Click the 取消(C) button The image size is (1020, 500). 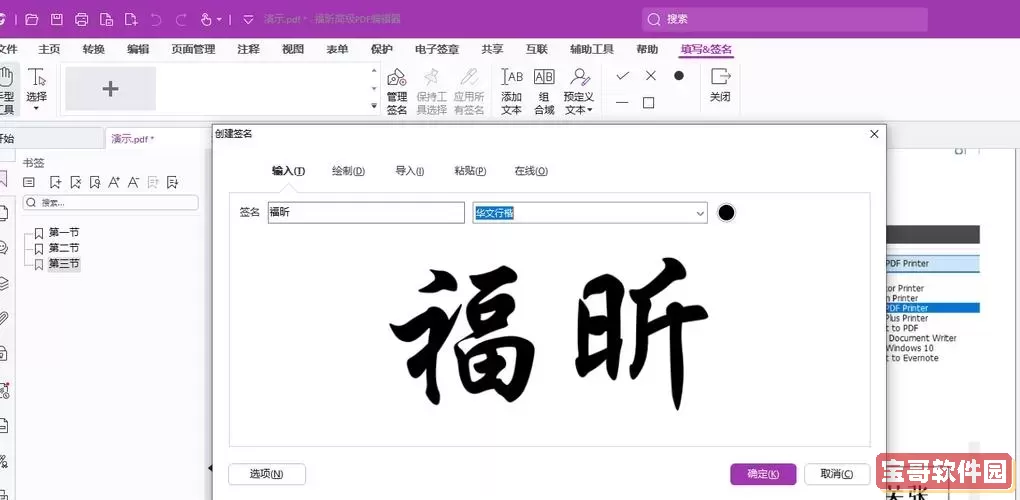[837, 474]
